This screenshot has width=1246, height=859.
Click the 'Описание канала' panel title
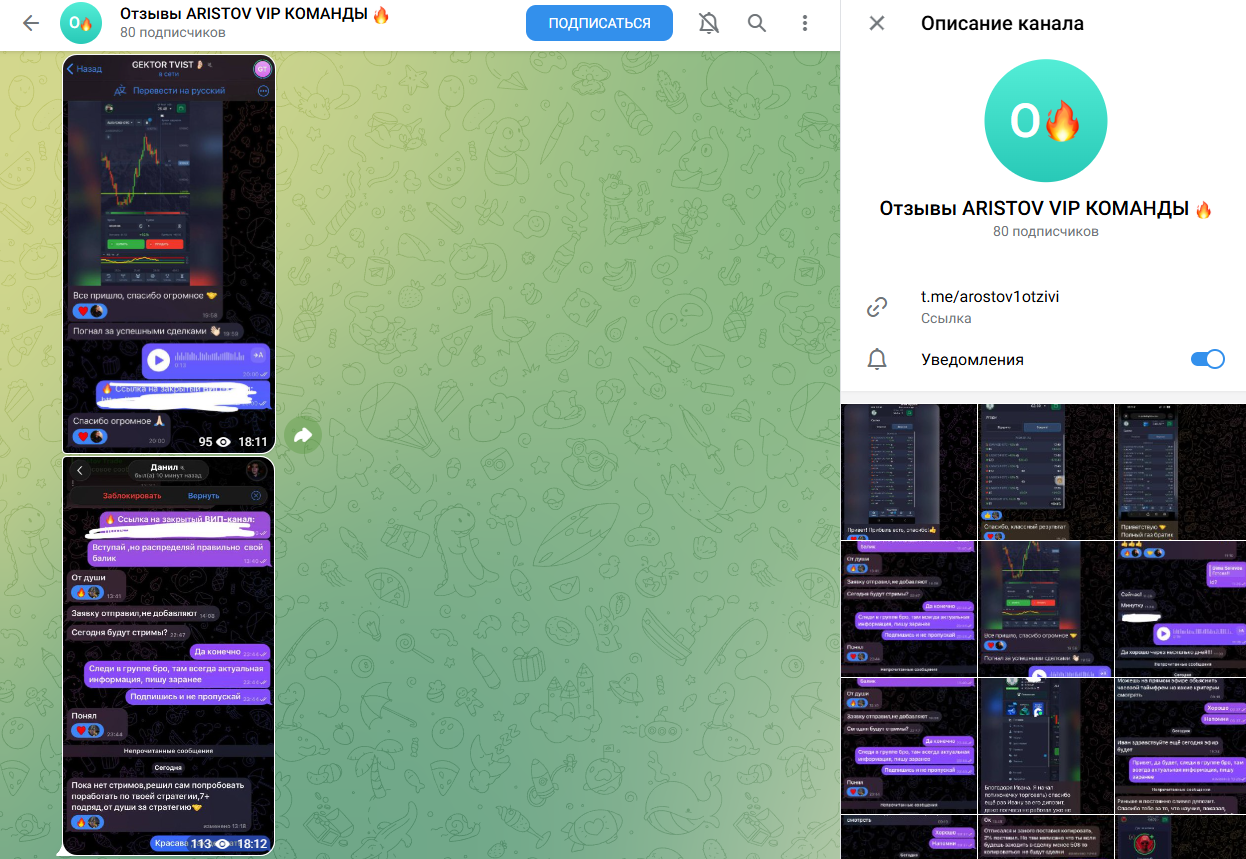[1002, 23]
